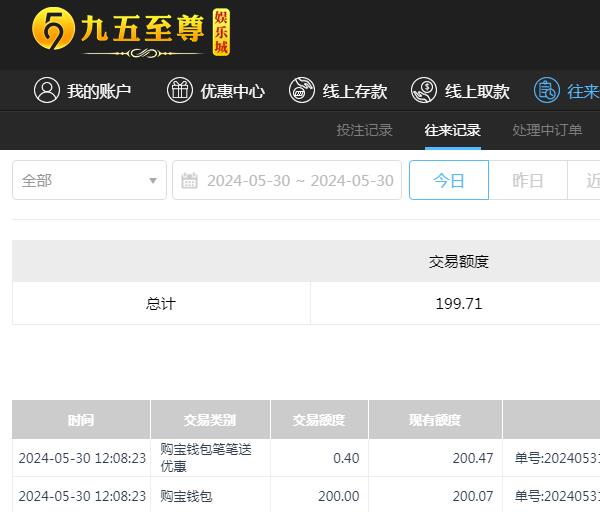Screen dimensions: 600x512
Task: Click the total value 199.71
Action: tap(459, 304)
